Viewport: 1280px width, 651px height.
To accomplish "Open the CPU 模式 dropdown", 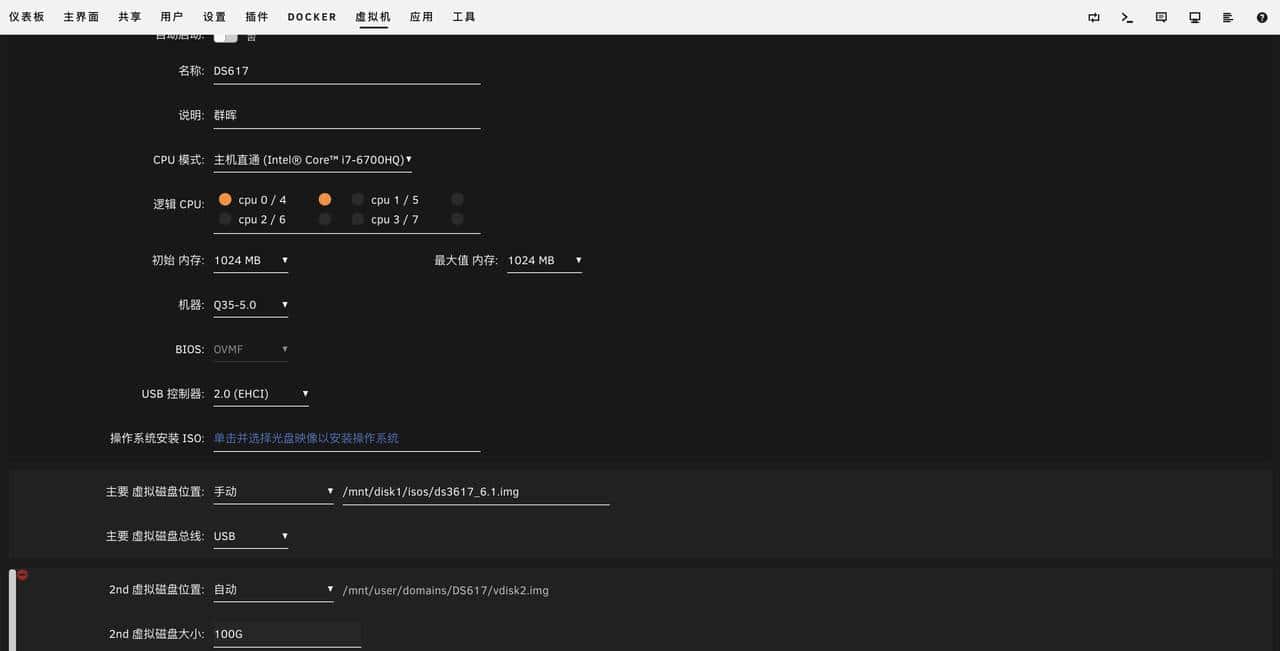I will (312, 159).
